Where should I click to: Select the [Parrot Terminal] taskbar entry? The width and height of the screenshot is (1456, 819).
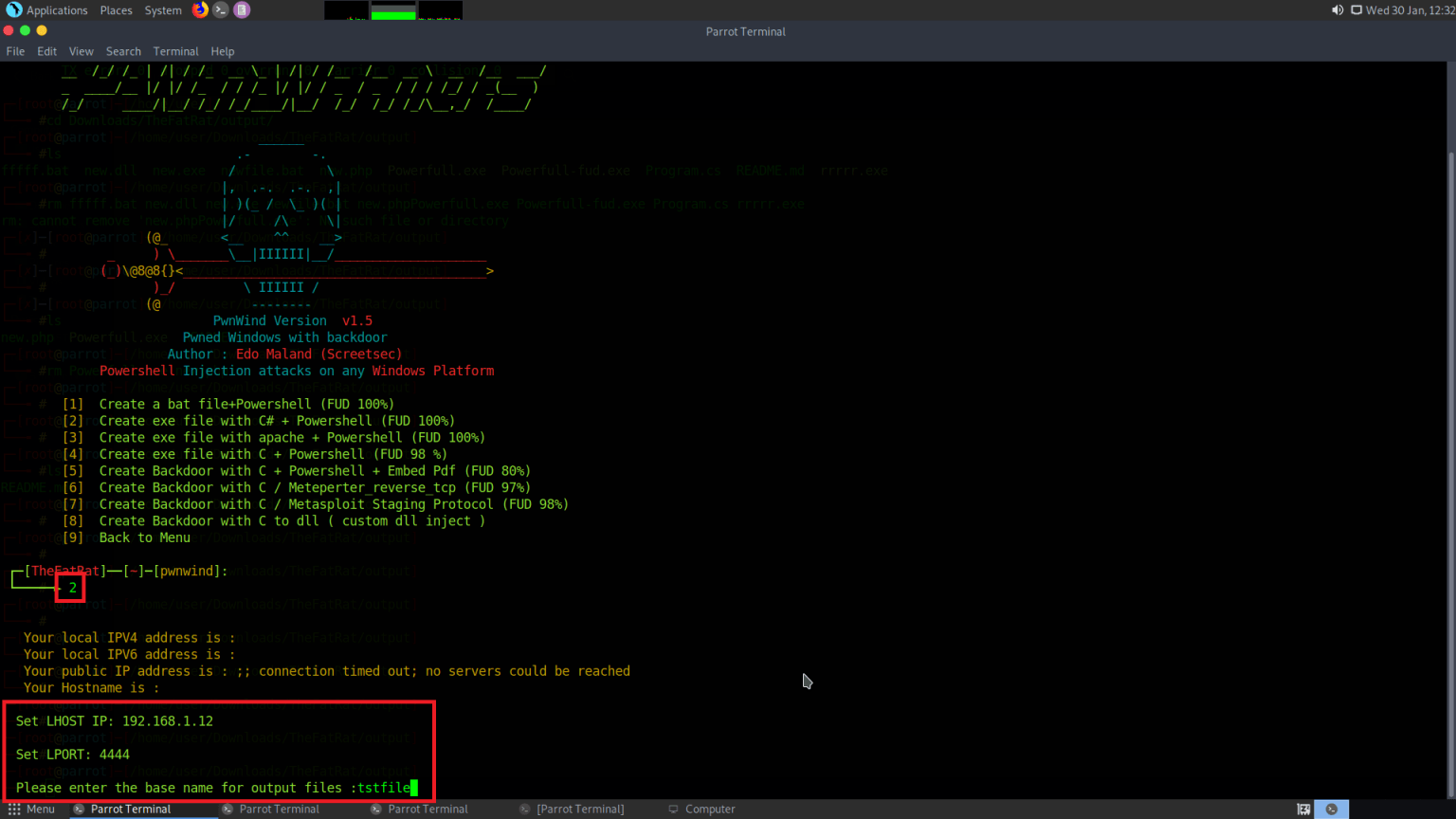pos(578,809)
